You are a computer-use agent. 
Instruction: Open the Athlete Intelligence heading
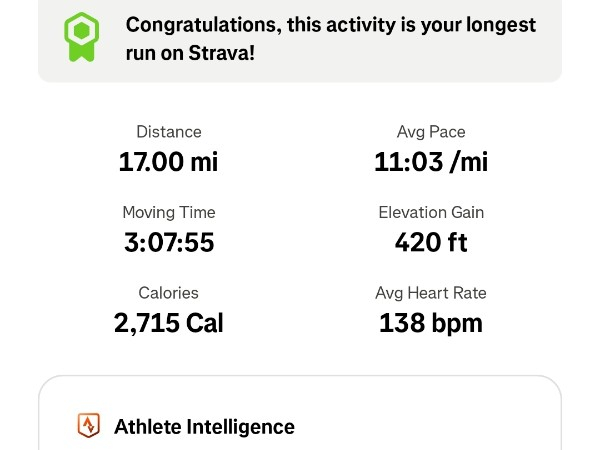coord(204,427)
